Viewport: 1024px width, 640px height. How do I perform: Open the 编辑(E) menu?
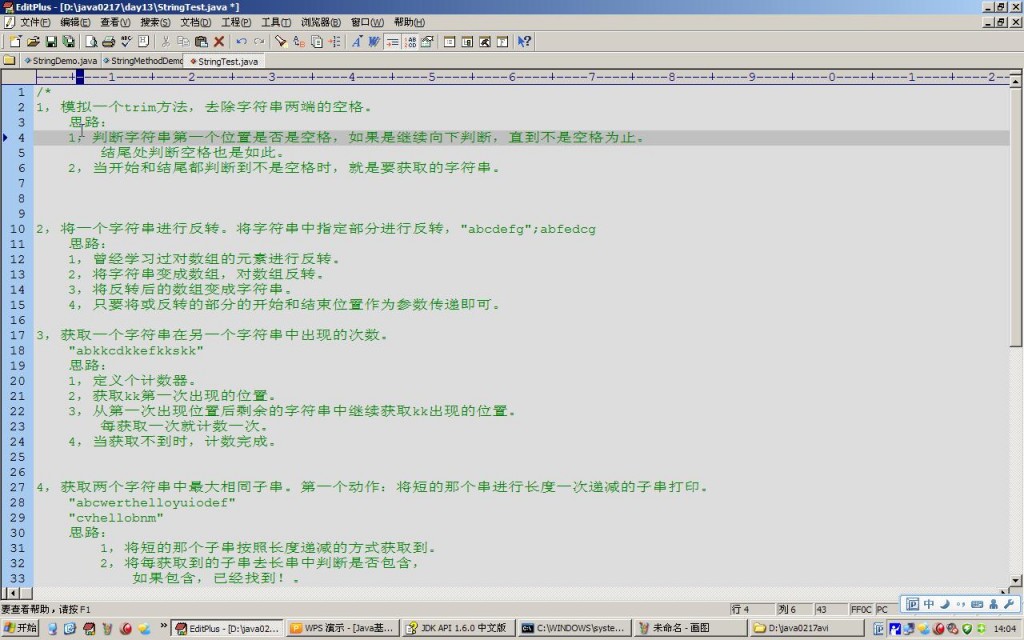pyautogui.click(x=75, y=22)
